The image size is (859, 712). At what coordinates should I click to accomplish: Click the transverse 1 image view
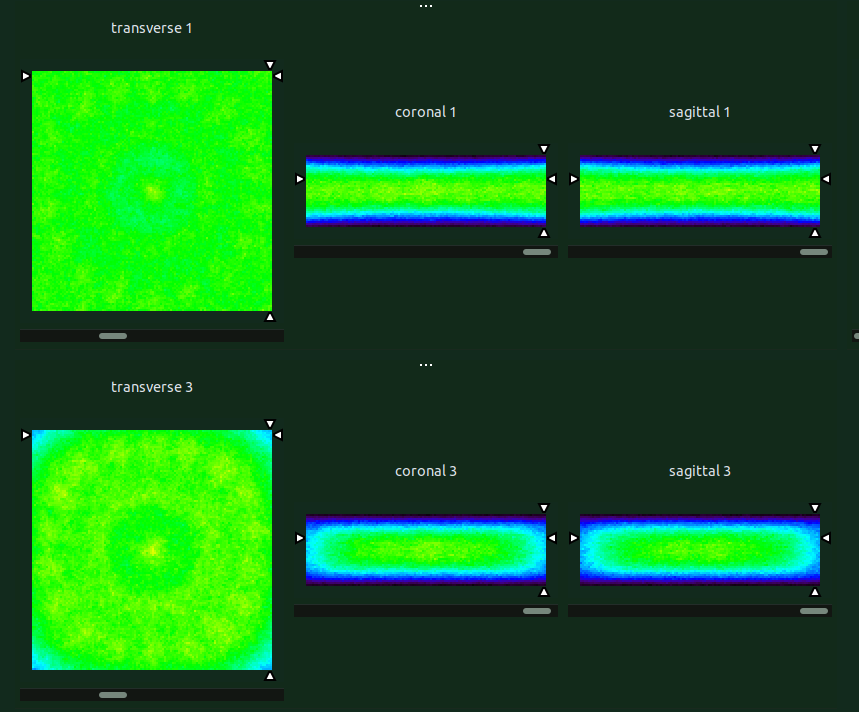click(152, 191)
